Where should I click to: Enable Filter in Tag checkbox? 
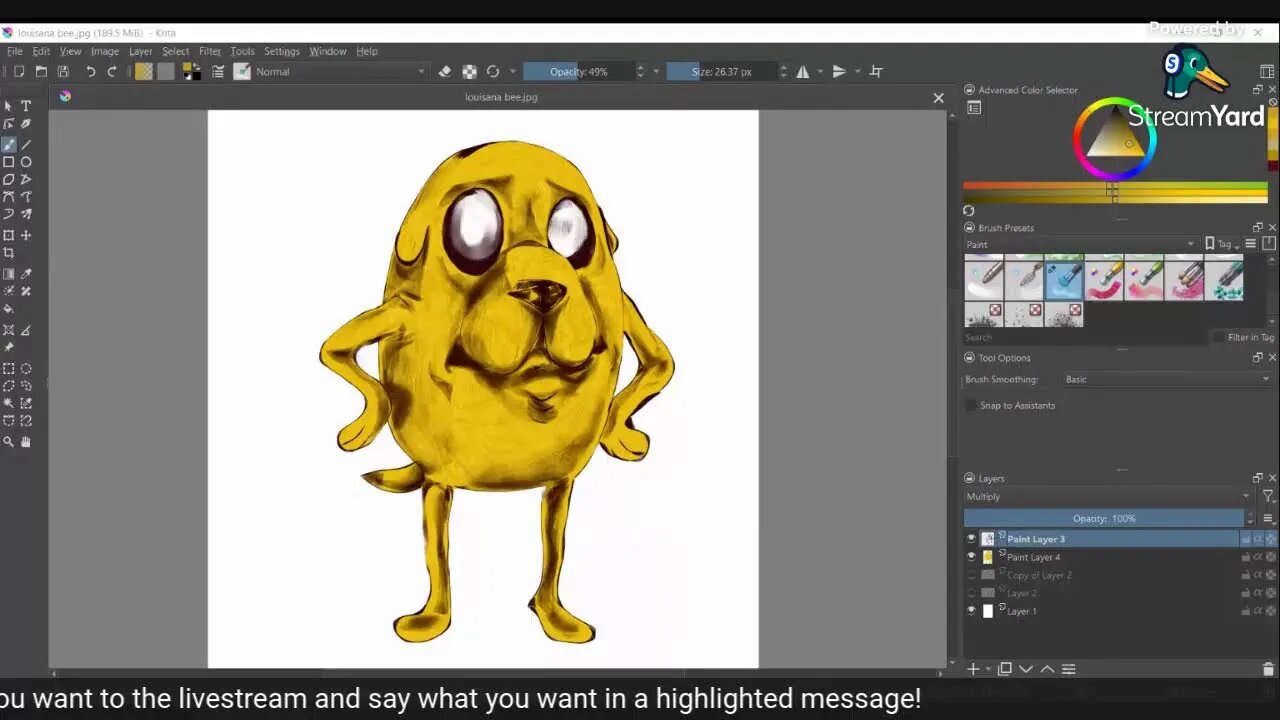[x=1218, y=337]
